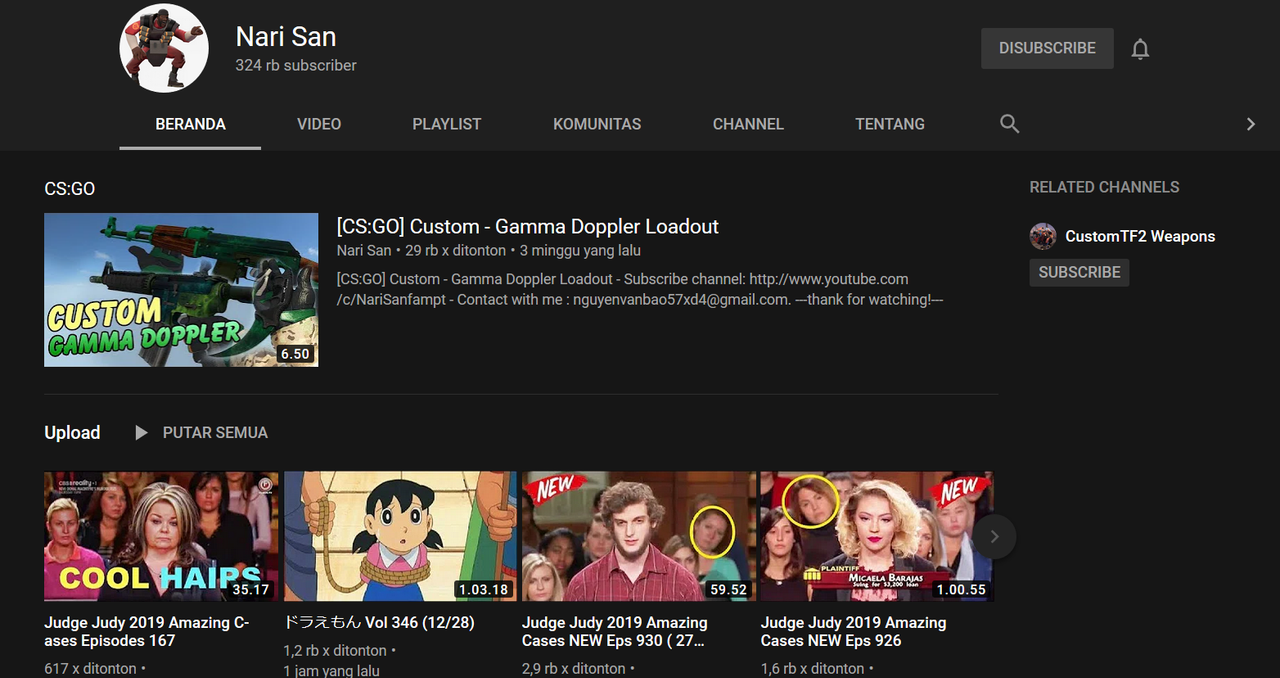Image resolution: width=1280 pixels, height=678 pixels.
Task: Click the Judge Judy NEW Eps 930 title
Action: (615, 632)
